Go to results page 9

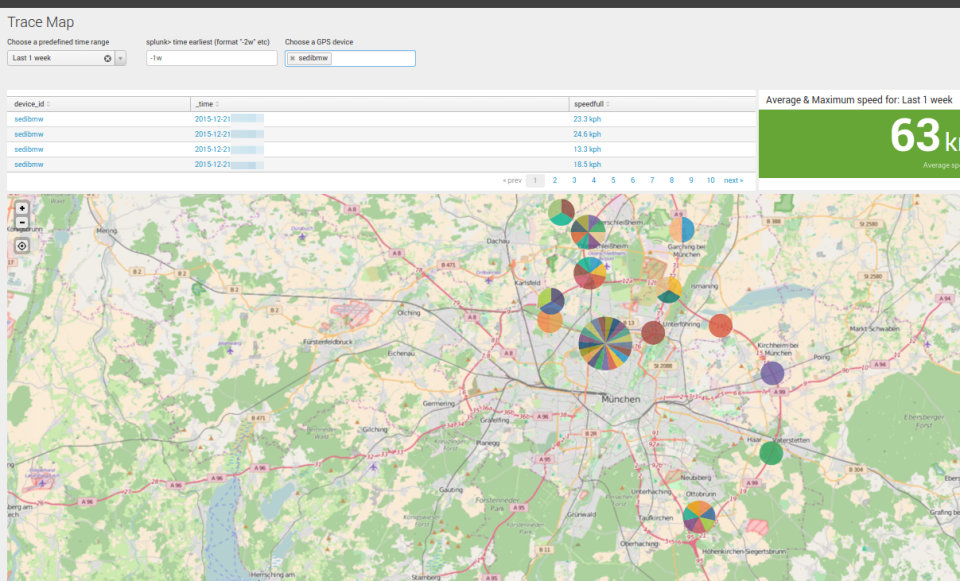[x=691, y=181]
